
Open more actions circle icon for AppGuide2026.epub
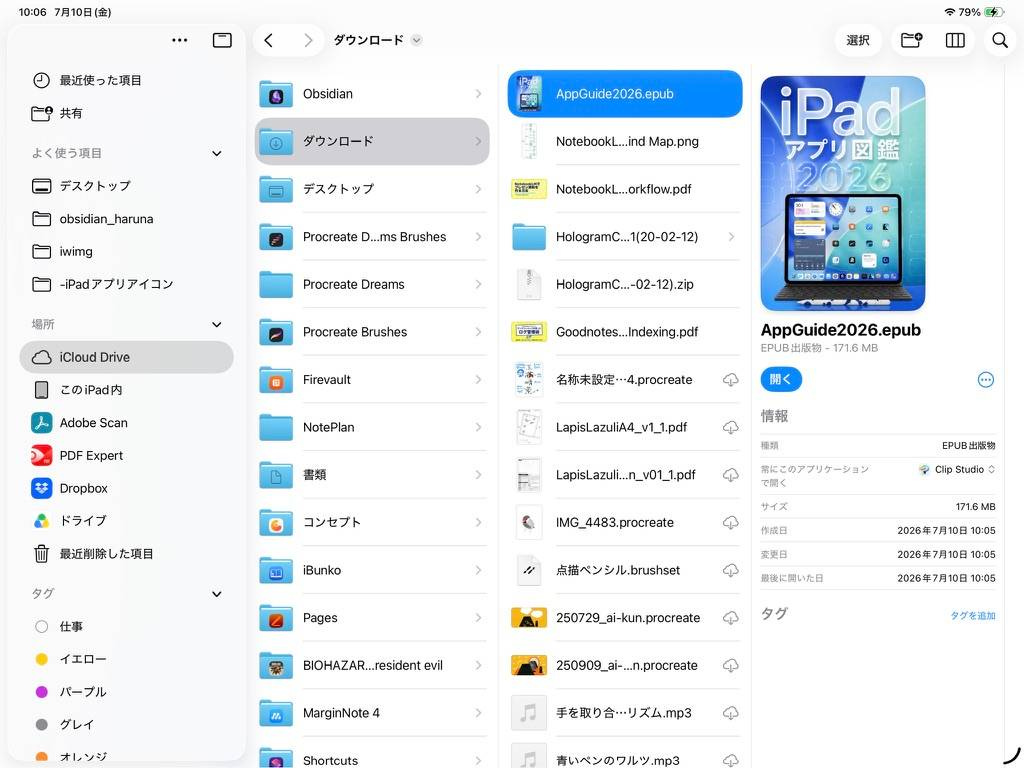(x=985, y=379)
